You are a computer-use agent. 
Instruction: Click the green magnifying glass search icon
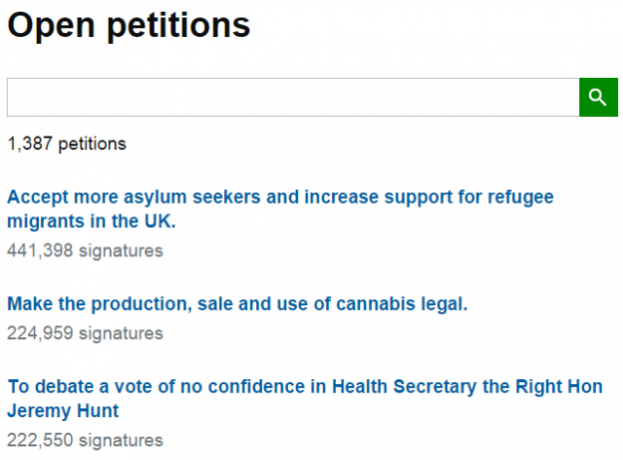click(598, 97)
